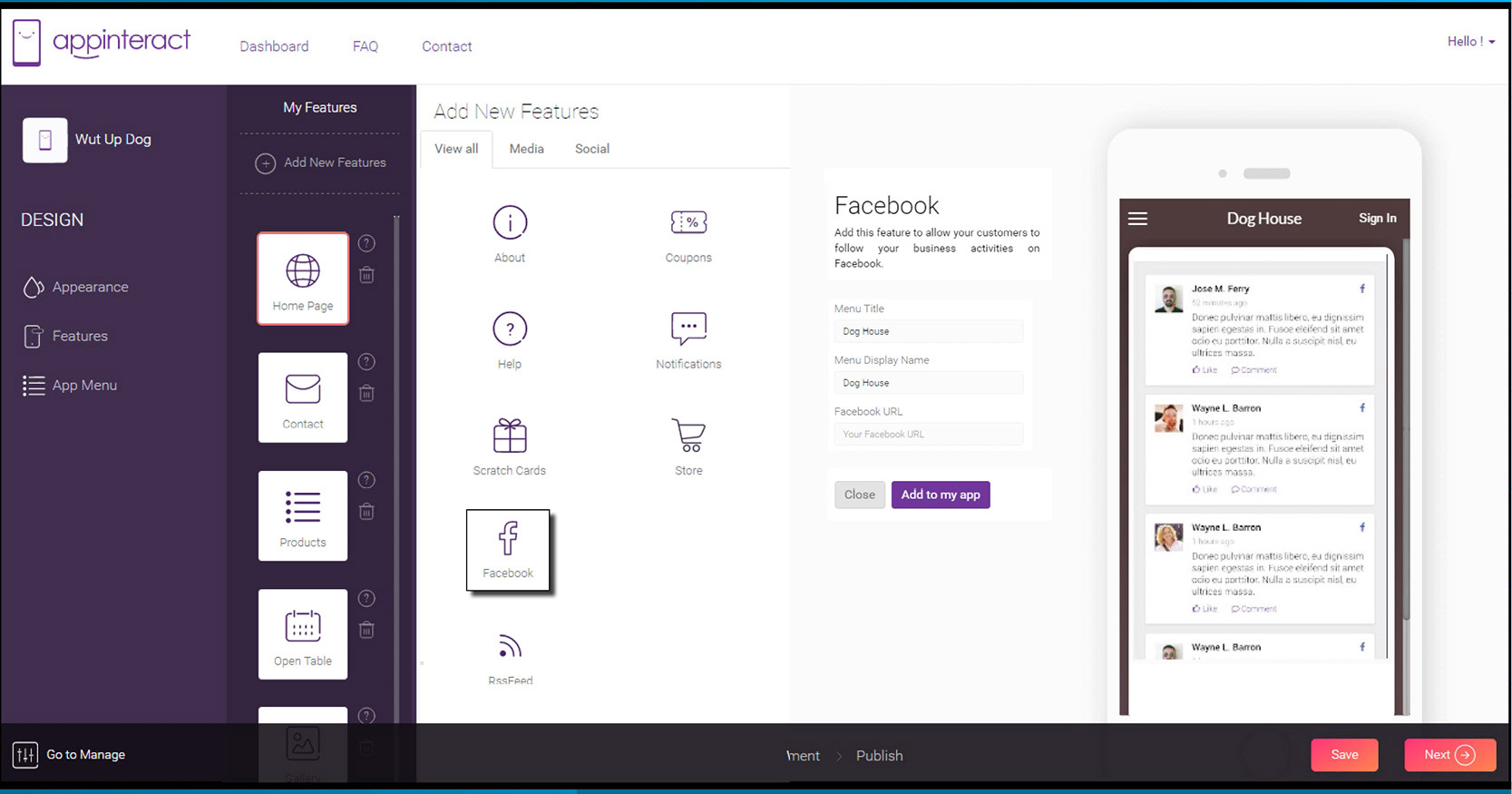Switch to the View all tab
The height and width of the screenshot is (794, 1512).
[x=456, y=149]
